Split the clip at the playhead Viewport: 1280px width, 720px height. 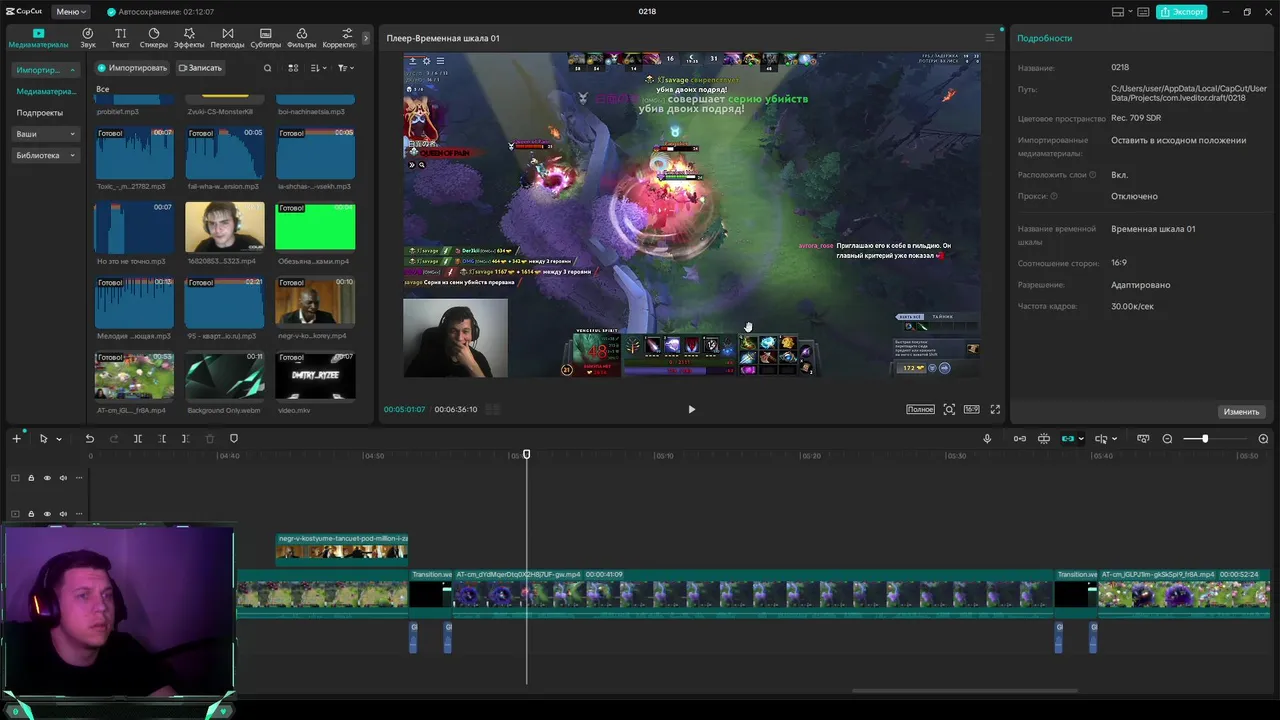pyautogui.click(x=138, y=439)
